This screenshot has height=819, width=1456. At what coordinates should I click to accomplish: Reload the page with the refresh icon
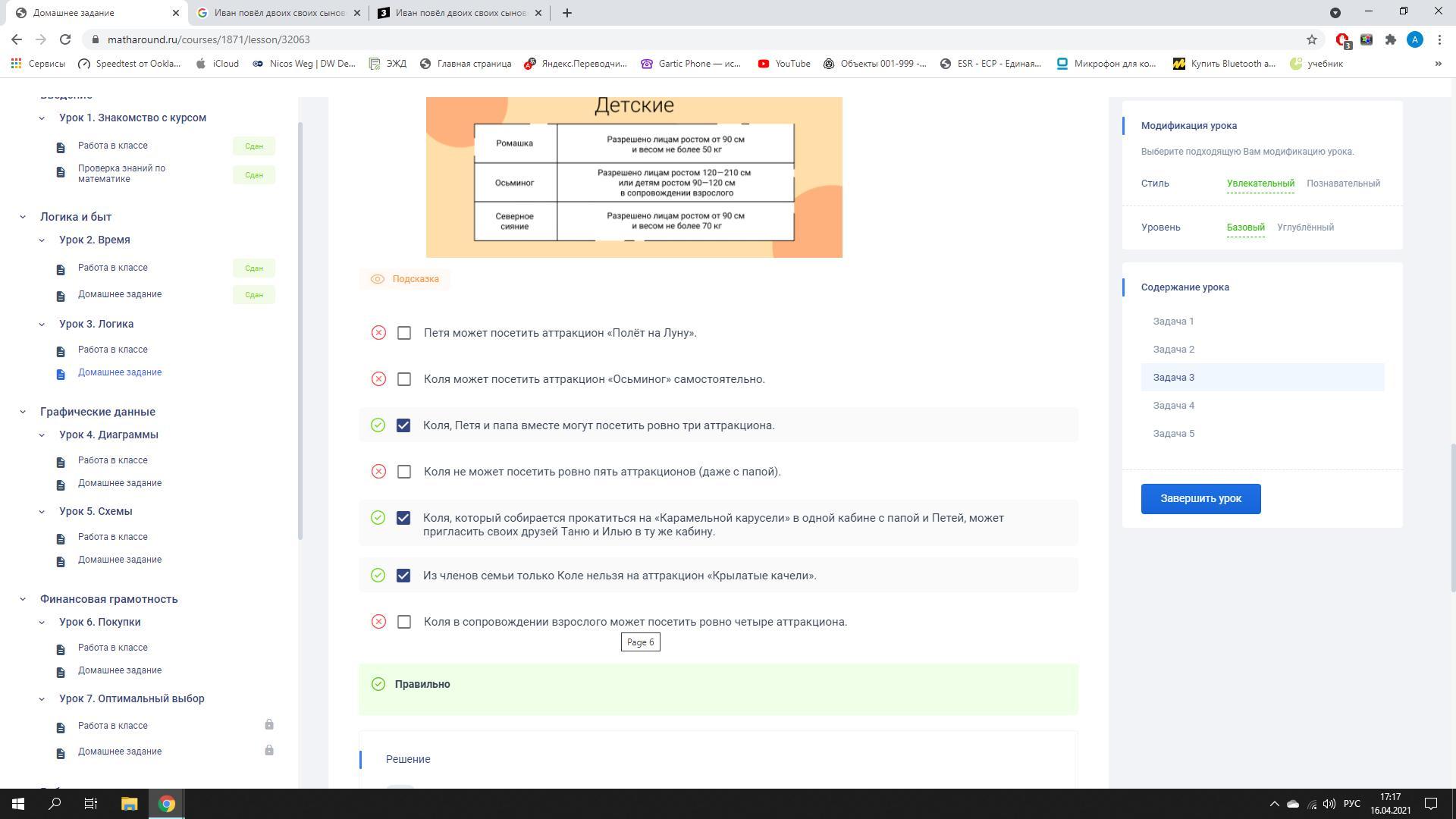pos(65,39)
